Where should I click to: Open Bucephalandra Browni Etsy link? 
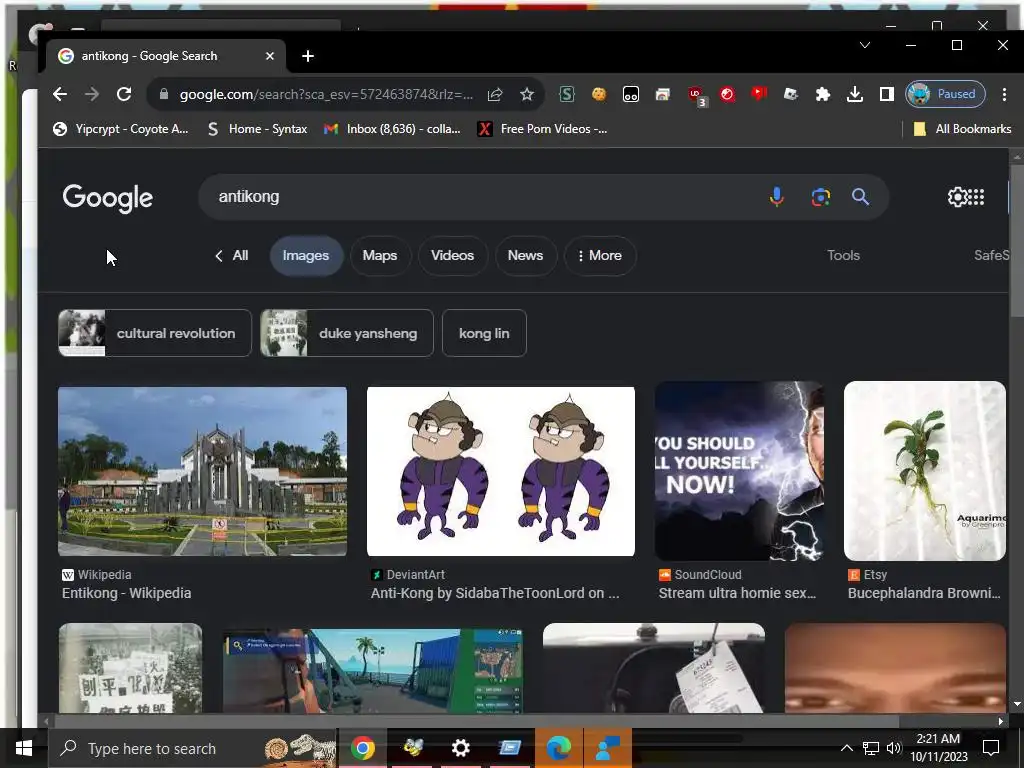click(924, 593)
